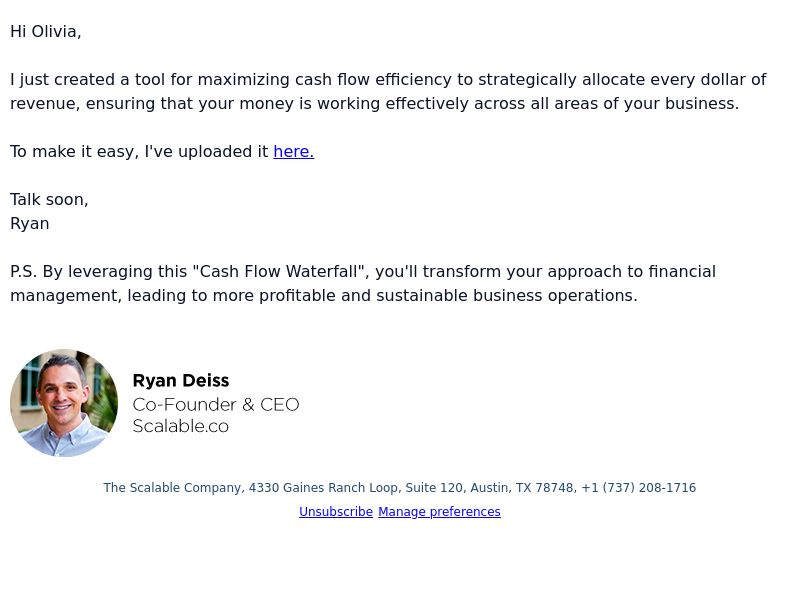Click "Austin, TX 78748" in the footer
This screenshot has width=800, height=600.
[523, 488]
